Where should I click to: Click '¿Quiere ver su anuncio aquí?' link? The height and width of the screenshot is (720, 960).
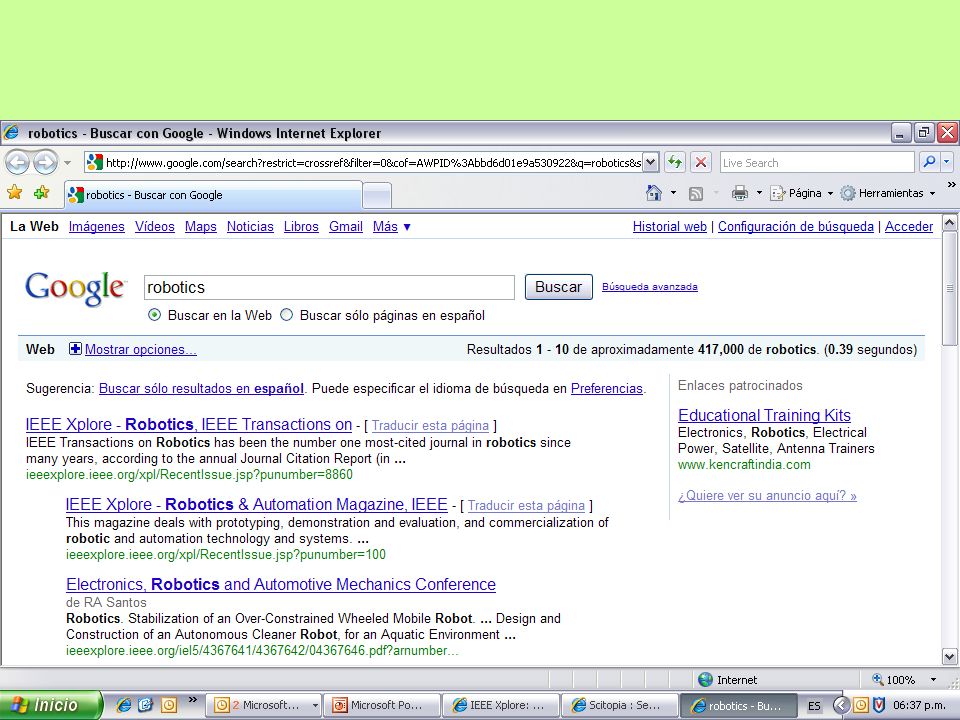[767, 496]
